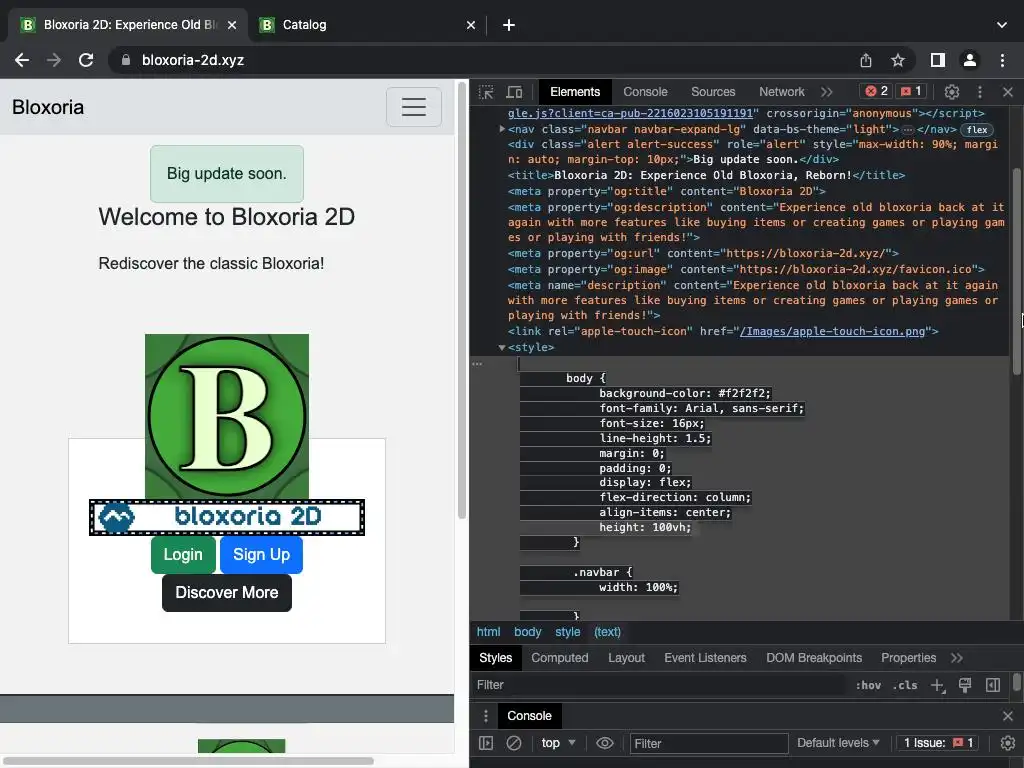Close the Console drawer
Screen dimensions: 1024x768
click(1008, 716)
